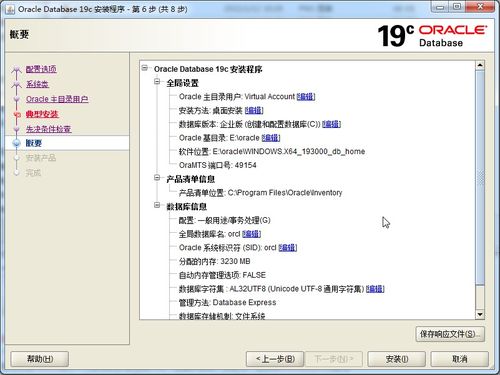This screenshot has height=375, width=500.
Task: Return to the 典型安装 step
Action: click(42, 114)
